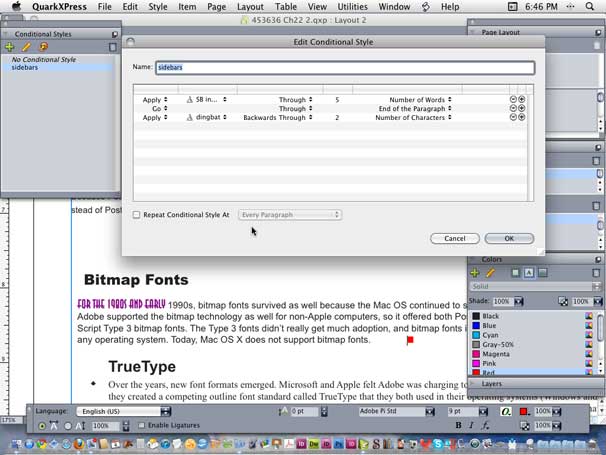606x455 pixels.
Task: Click the duplicate icon in Conditional Styles palette
Action: 43,47
